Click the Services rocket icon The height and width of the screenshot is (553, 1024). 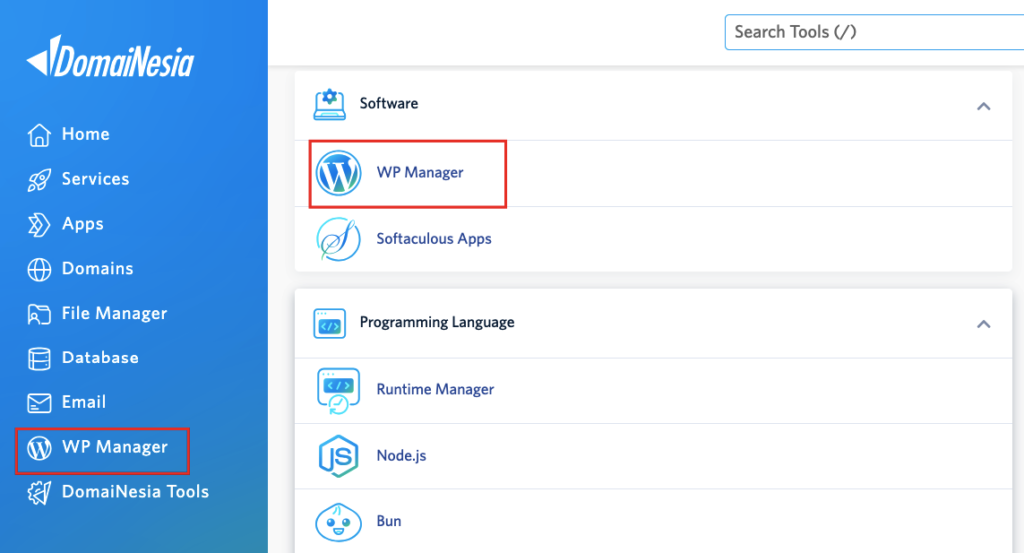[39, 180]
